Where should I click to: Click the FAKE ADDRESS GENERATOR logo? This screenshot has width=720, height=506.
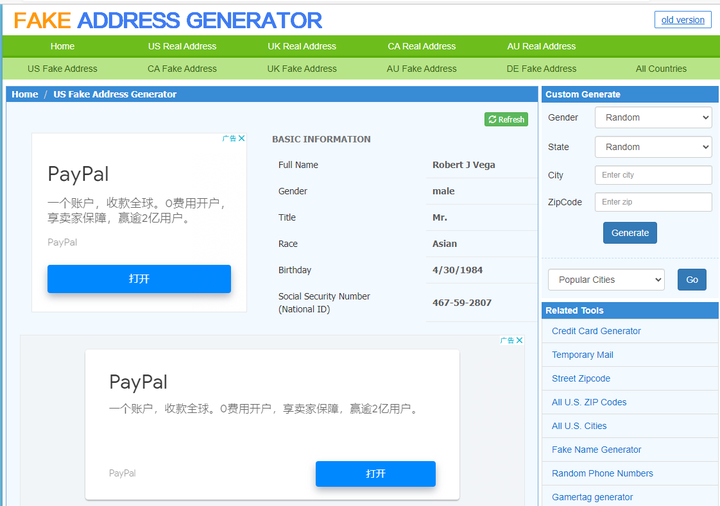pyautogui.click(x=168, y=21)
